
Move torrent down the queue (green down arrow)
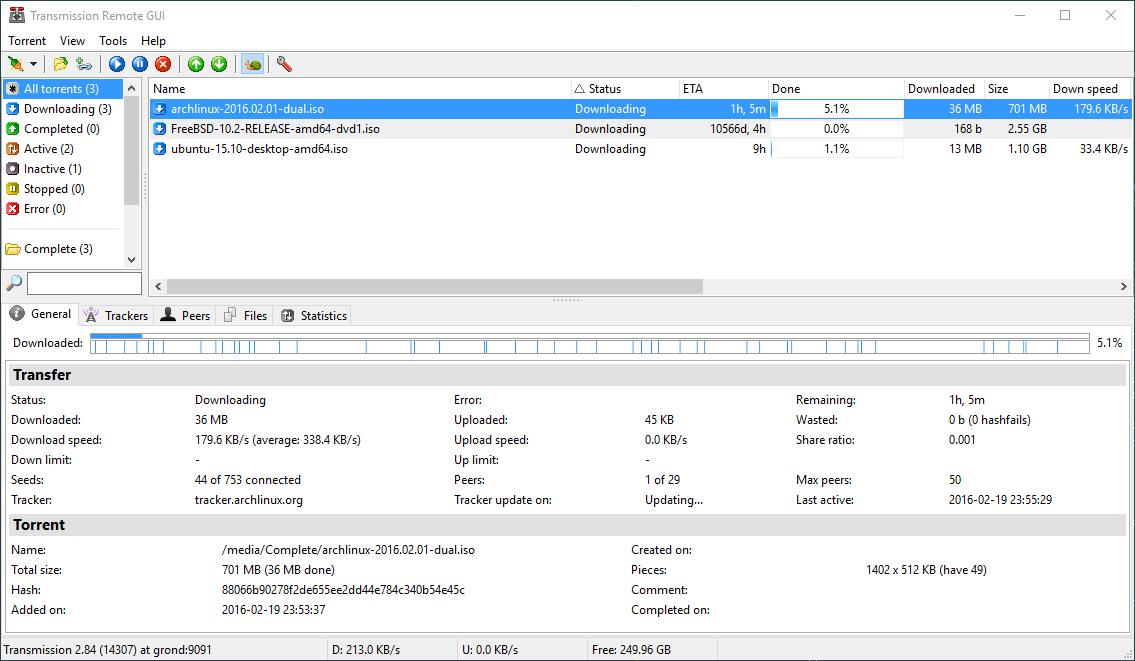(219, 64)
